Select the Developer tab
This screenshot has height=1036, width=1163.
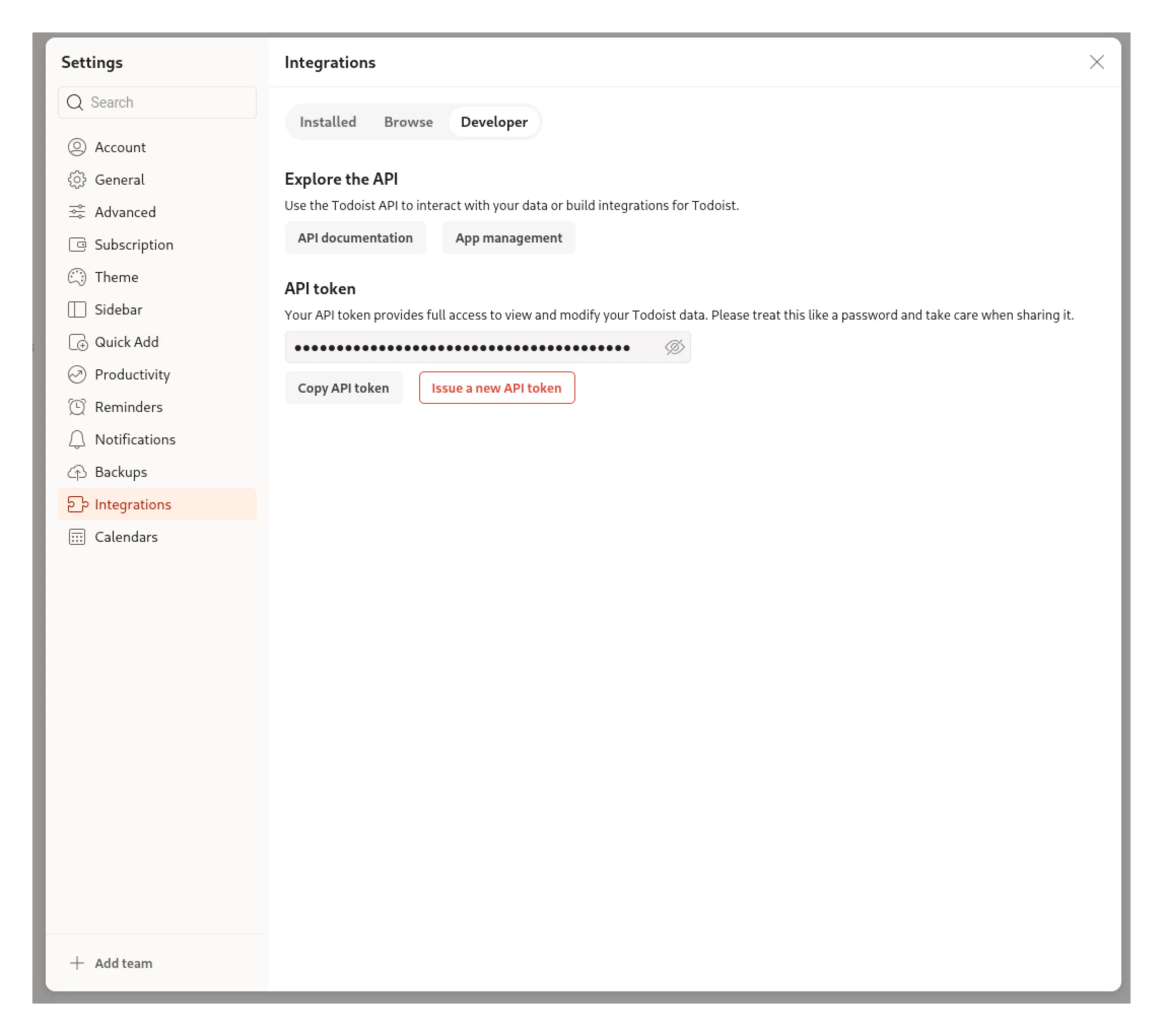(494, 121)
